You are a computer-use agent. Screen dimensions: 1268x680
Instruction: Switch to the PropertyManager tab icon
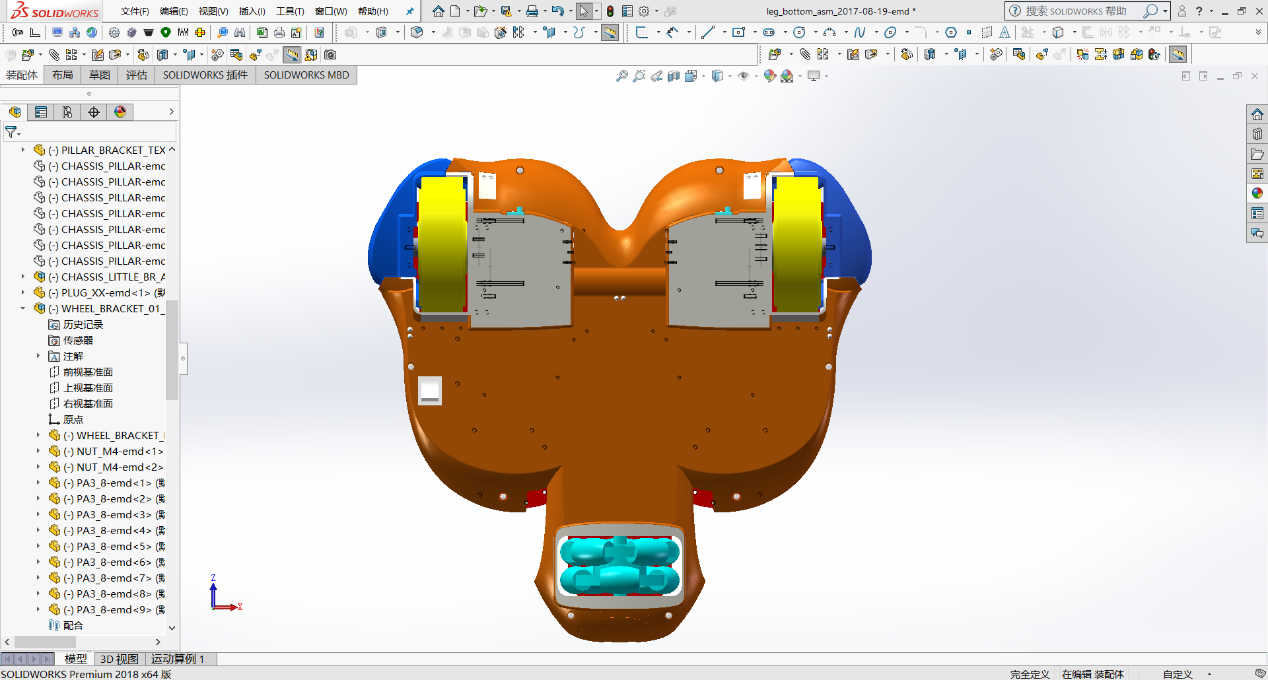coord(40,112)
